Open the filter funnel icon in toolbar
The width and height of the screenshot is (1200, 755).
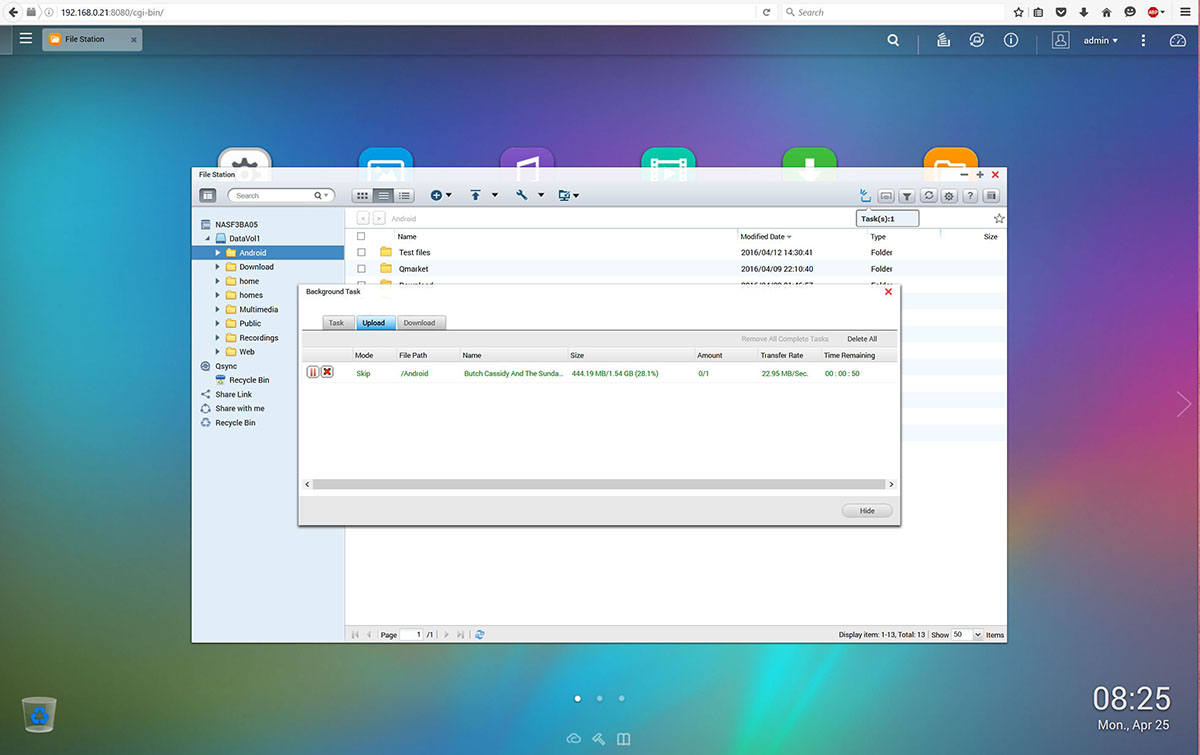pos(906,196)
